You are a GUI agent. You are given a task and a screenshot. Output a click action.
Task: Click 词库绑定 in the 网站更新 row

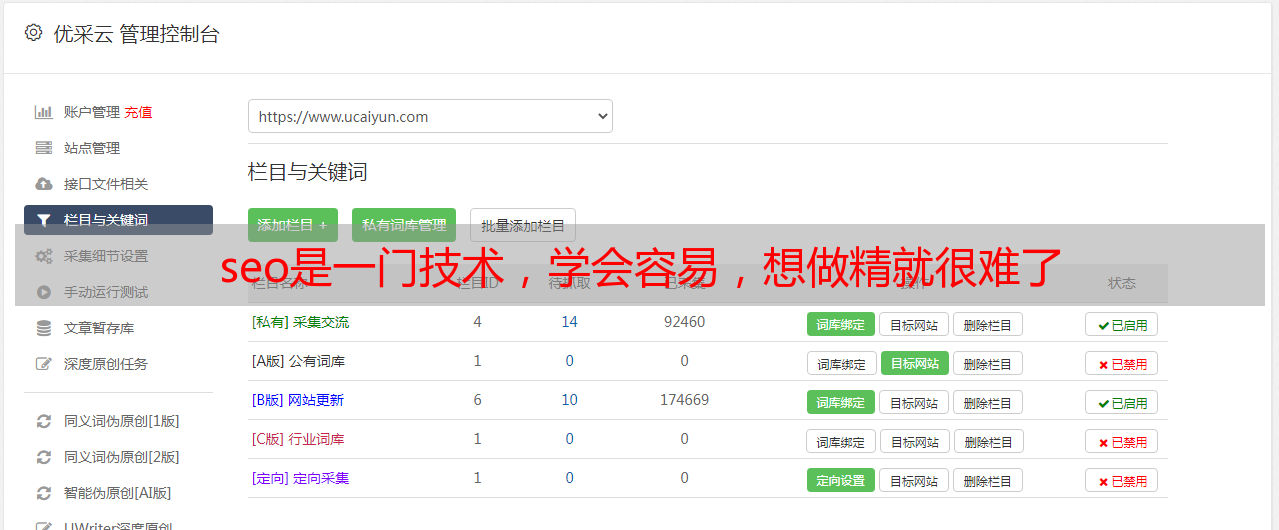[841, 402]
